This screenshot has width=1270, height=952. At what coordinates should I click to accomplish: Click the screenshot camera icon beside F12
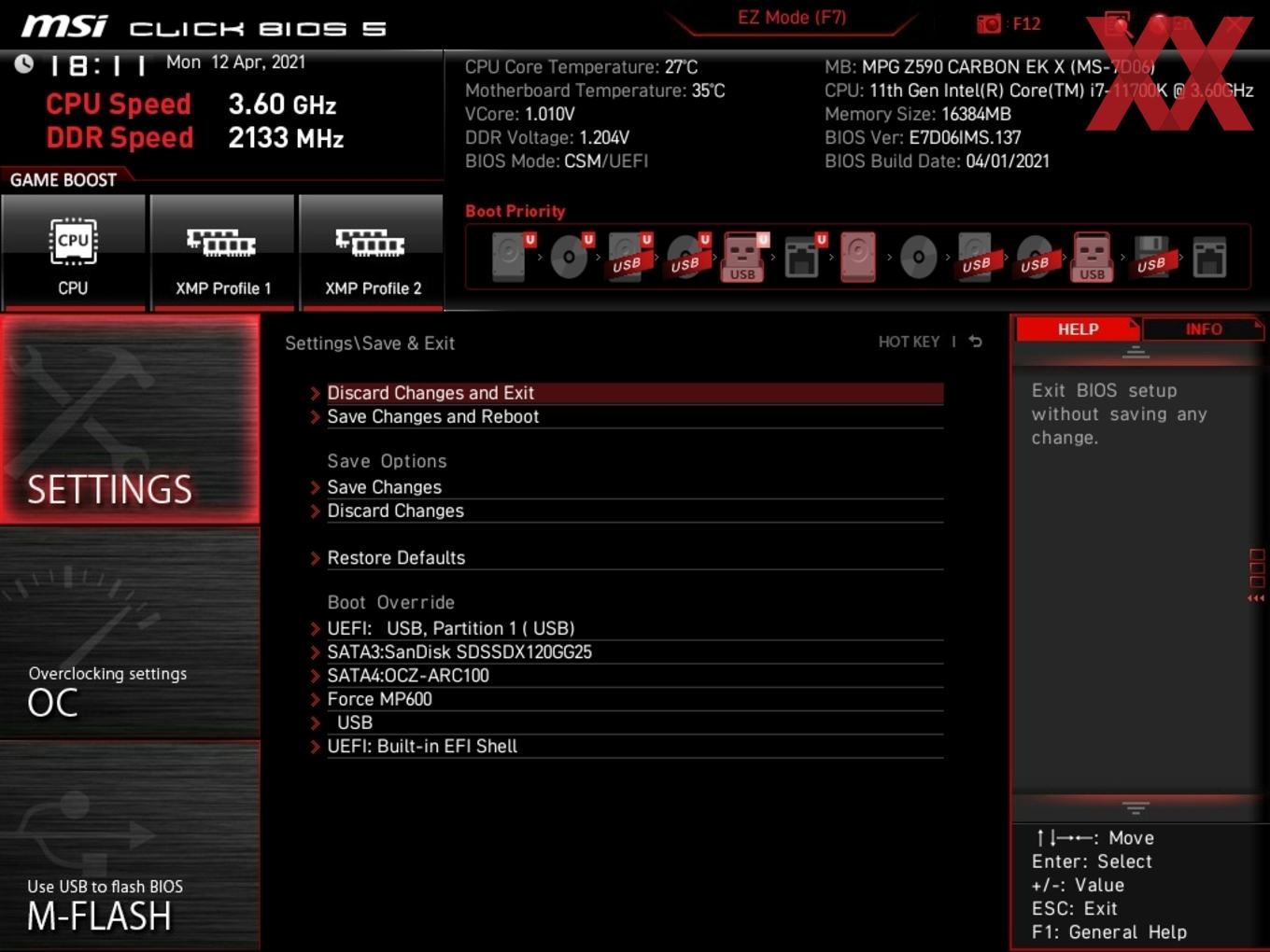coord(988,24)
